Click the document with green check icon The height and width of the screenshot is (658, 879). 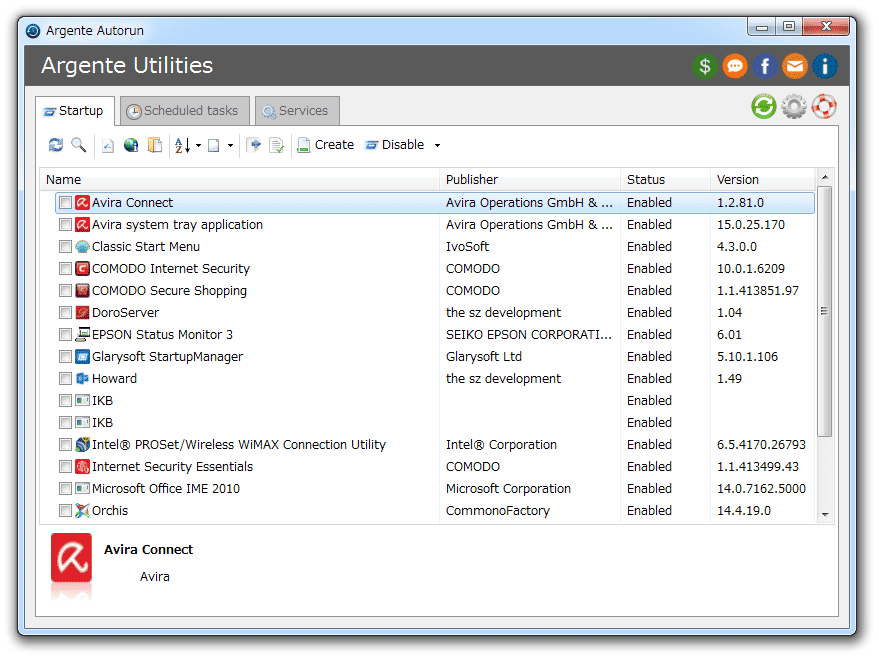[x=276, y=146]
